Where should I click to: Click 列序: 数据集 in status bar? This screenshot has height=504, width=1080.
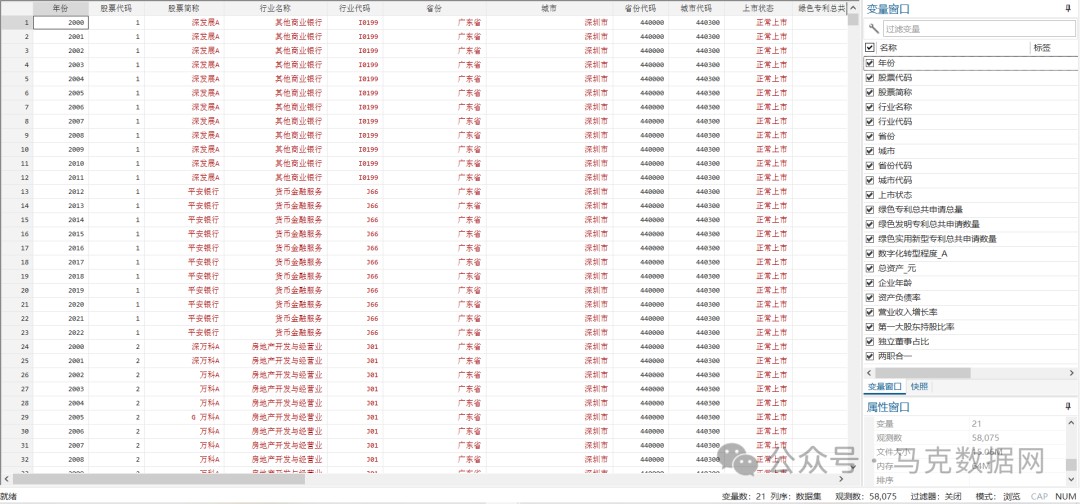797,496
